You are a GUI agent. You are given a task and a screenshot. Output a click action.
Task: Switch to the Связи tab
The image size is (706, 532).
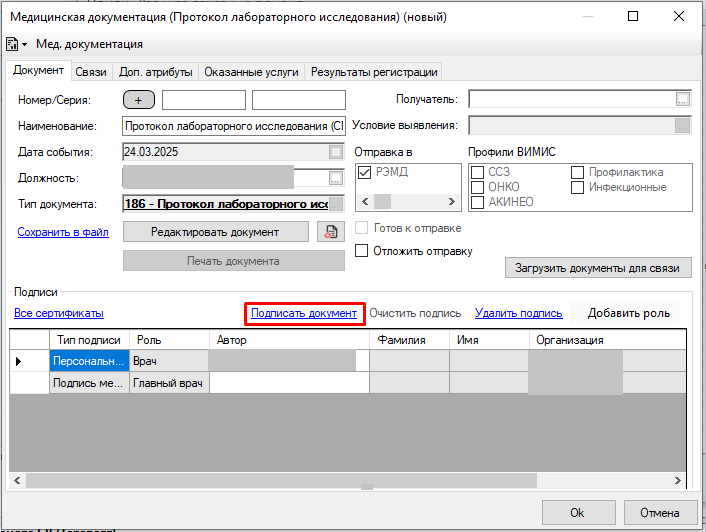(91, 72)
